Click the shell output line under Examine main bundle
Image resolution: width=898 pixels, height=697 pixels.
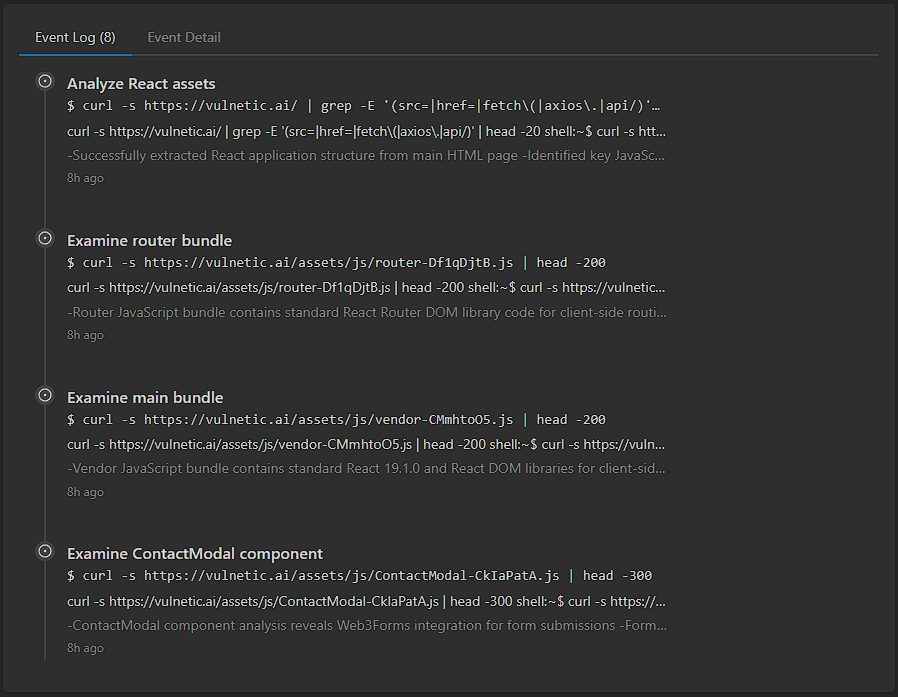click(367, 444)
